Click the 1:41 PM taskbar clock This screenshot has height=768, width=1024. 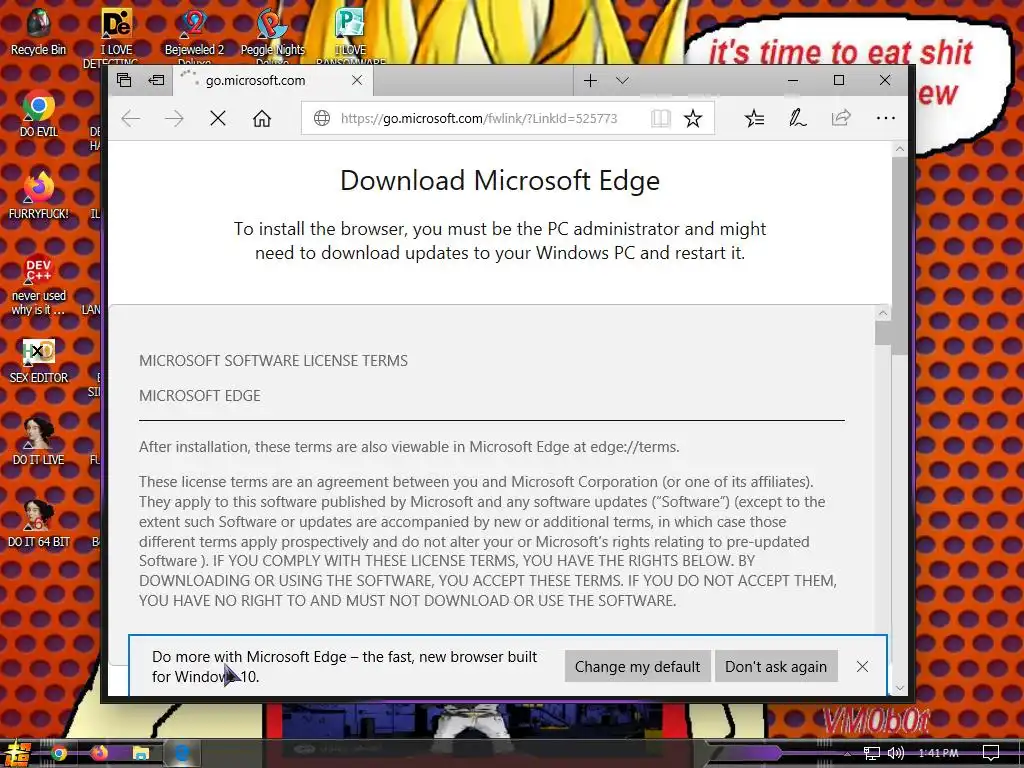pyautogui.click(x=938, y=754)
